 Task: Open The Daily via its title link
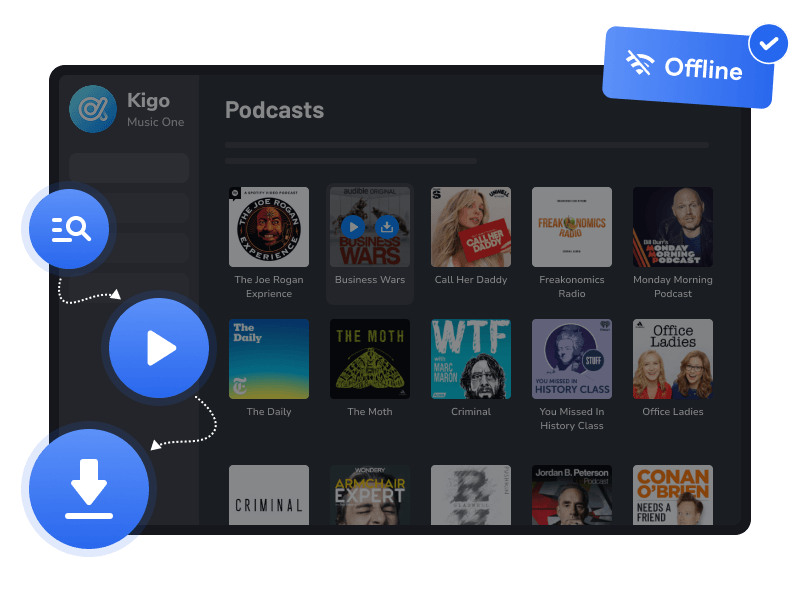[268, 411]
